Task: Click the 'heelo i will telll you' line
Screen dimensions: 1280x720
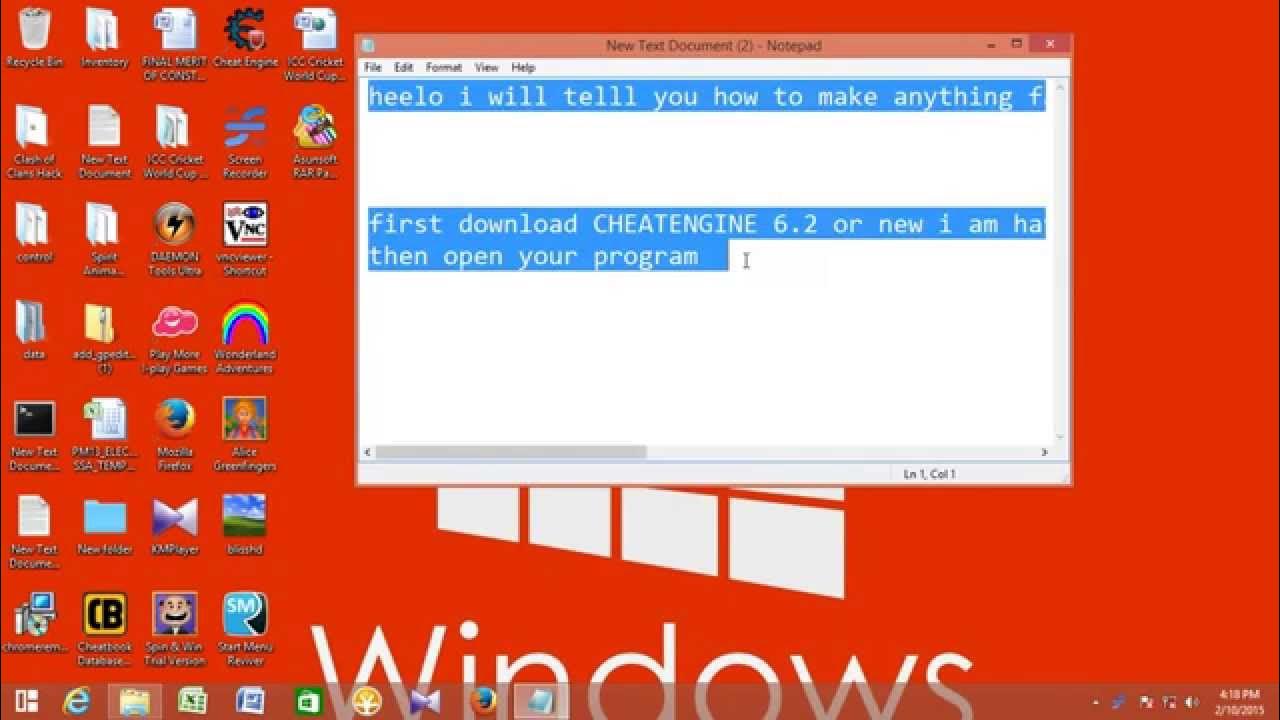Action: (x=707, y=97)
